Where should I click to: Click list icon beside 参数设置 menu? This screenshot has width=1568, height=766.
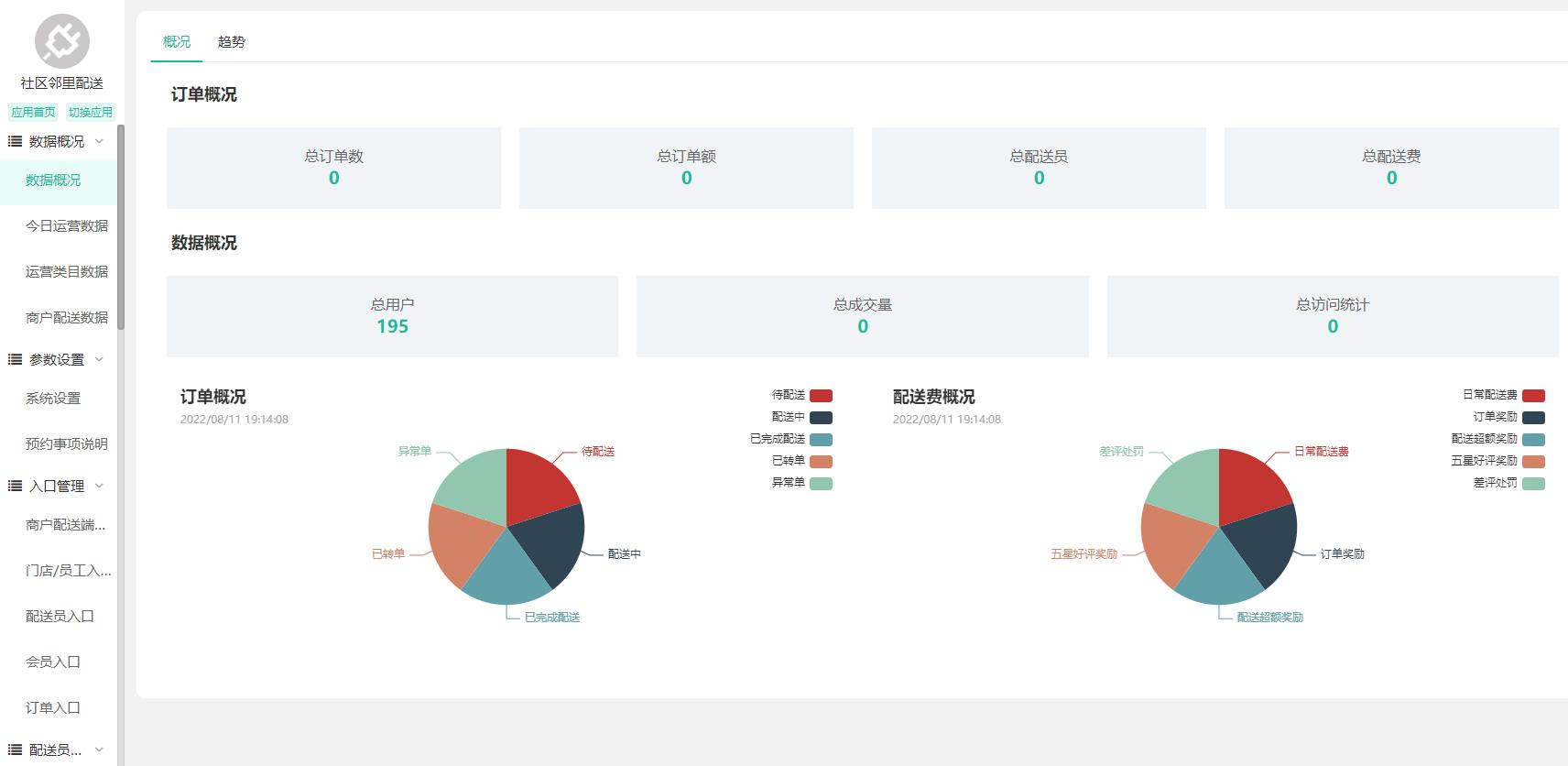pos(15,359)
